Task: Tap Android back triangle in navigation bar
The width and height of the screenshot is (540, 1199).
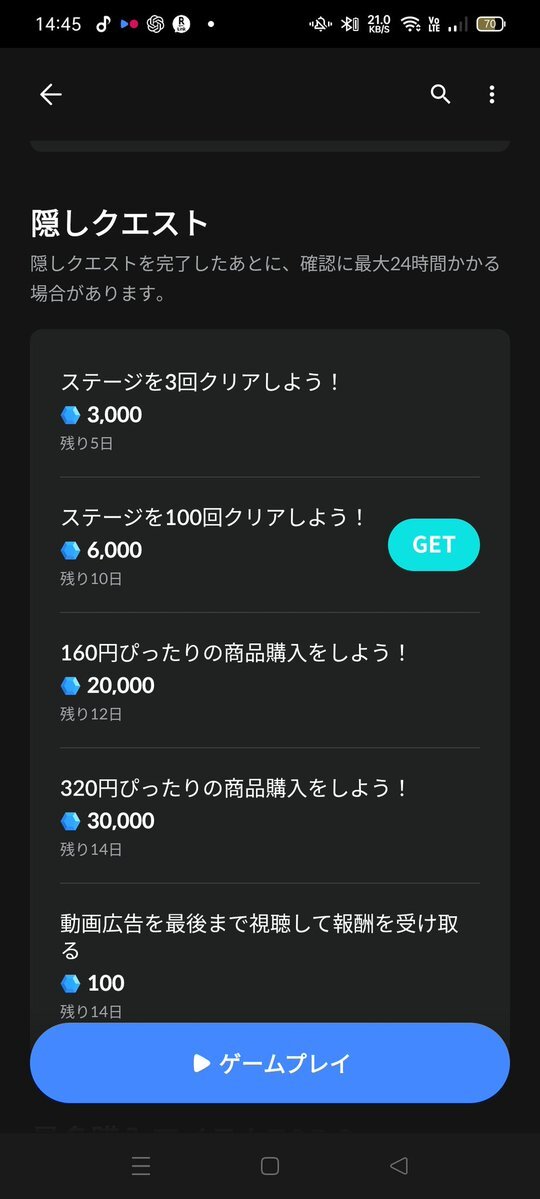Action: pos(398,1165)
